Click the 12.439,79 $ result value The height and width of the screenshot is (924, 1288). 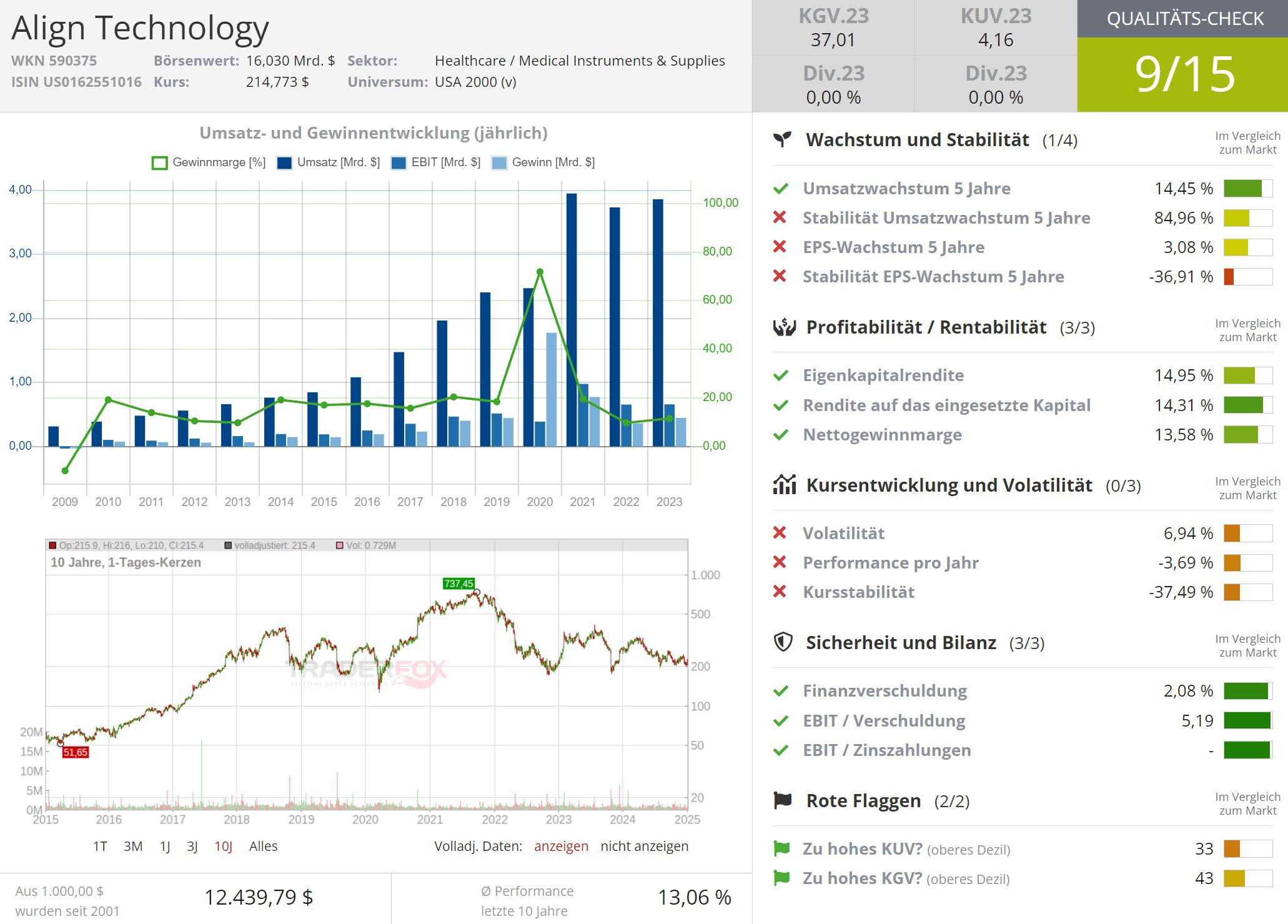(259, 897)
